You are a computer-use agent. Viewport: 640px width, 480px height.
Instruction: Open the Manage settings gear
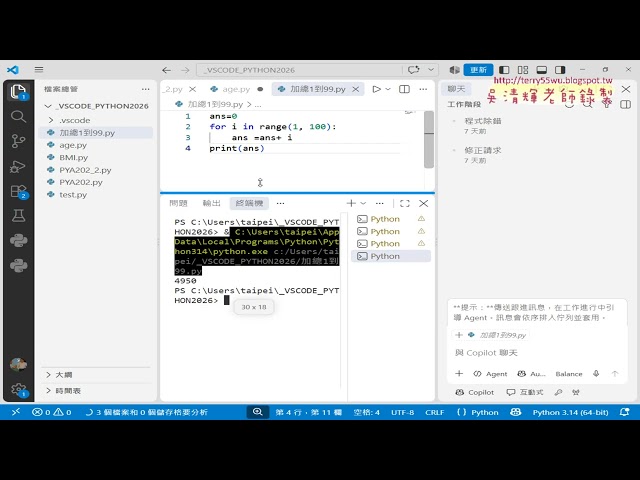tap(18, 389)
